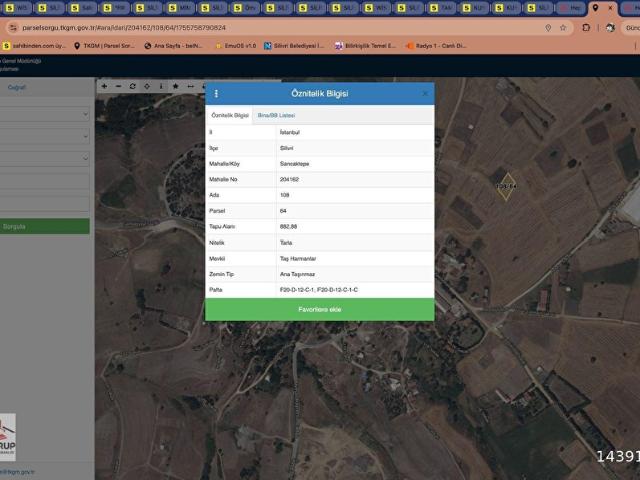The height and width of the screenshot is (480, 640).
Task: Click parcel 108/64 marker on the map
Action: (507, 185)
